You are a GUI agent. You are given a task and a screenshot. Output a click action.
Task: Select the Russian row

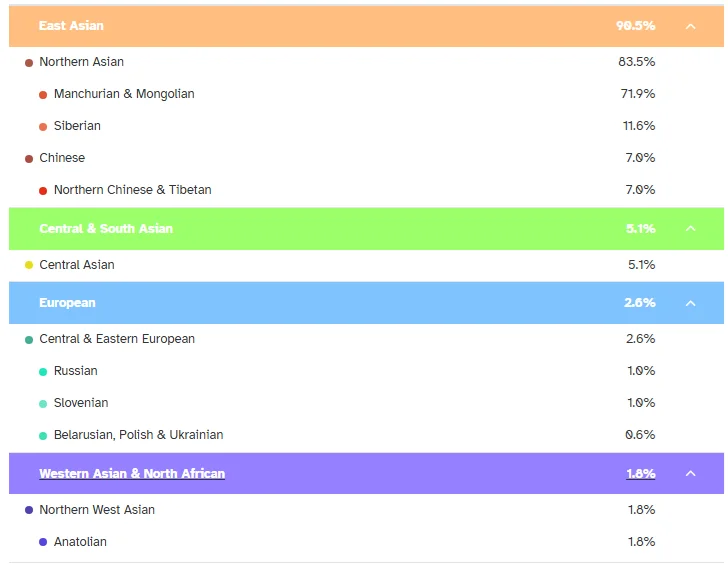tap(366, 371)
